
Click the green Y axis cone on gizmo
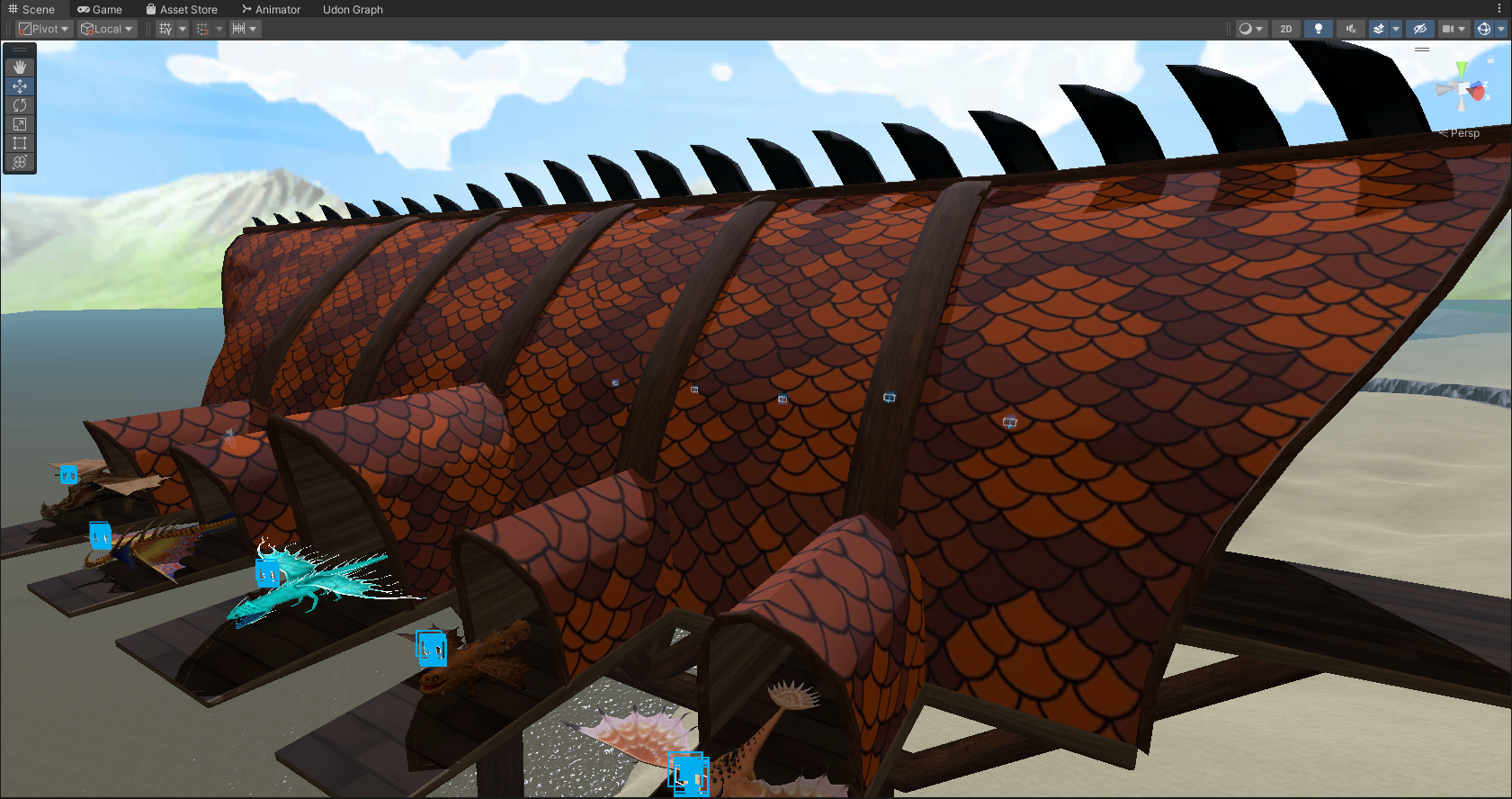pyautogui.click(x=1462, y=68)
